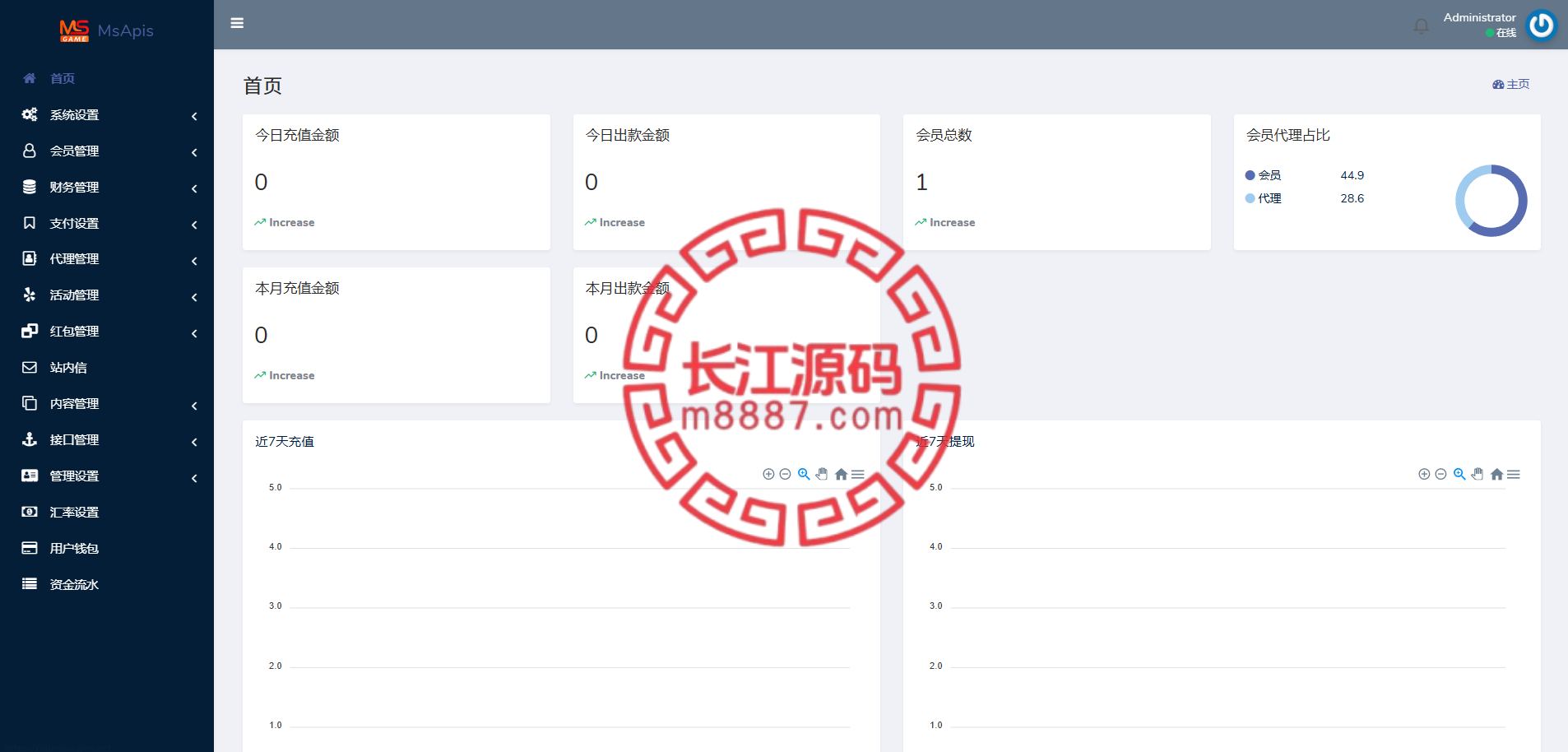Open the 财务管理 menu label
1568x752 pixels.
[x=74, y=187]
